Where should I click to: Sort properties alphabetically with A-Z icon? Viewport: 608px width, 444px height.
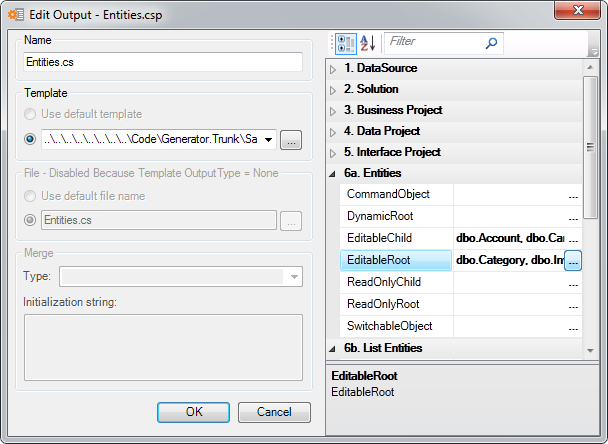point(368,43)
